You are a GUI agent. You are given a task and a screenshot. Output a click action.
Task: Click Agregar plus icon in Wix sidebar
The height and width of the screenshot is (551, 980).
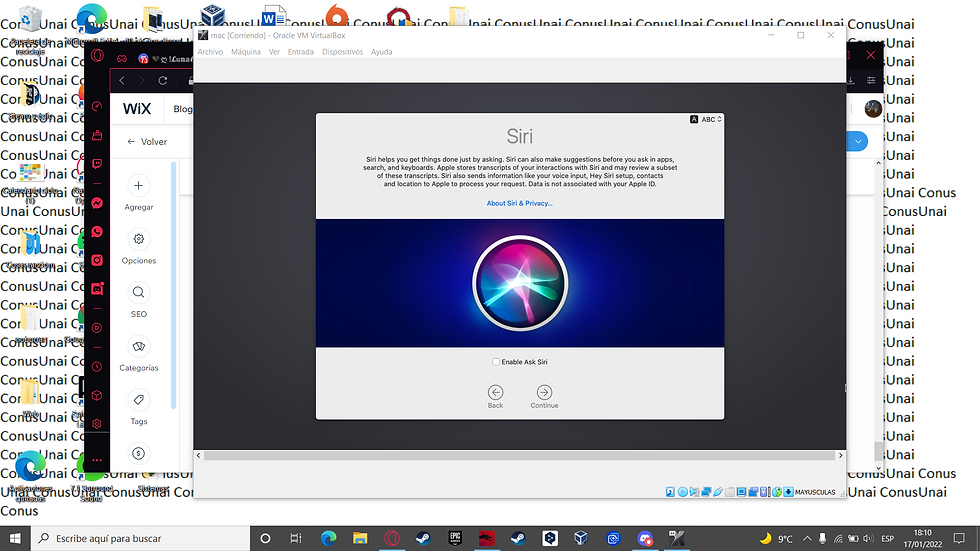[139, 186]
